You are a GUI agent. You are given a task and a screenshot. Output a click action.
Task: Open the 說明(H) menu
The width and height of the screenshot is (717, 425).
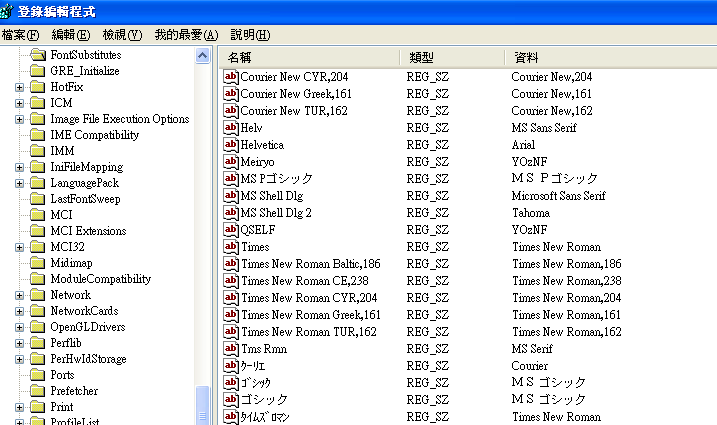250,35
